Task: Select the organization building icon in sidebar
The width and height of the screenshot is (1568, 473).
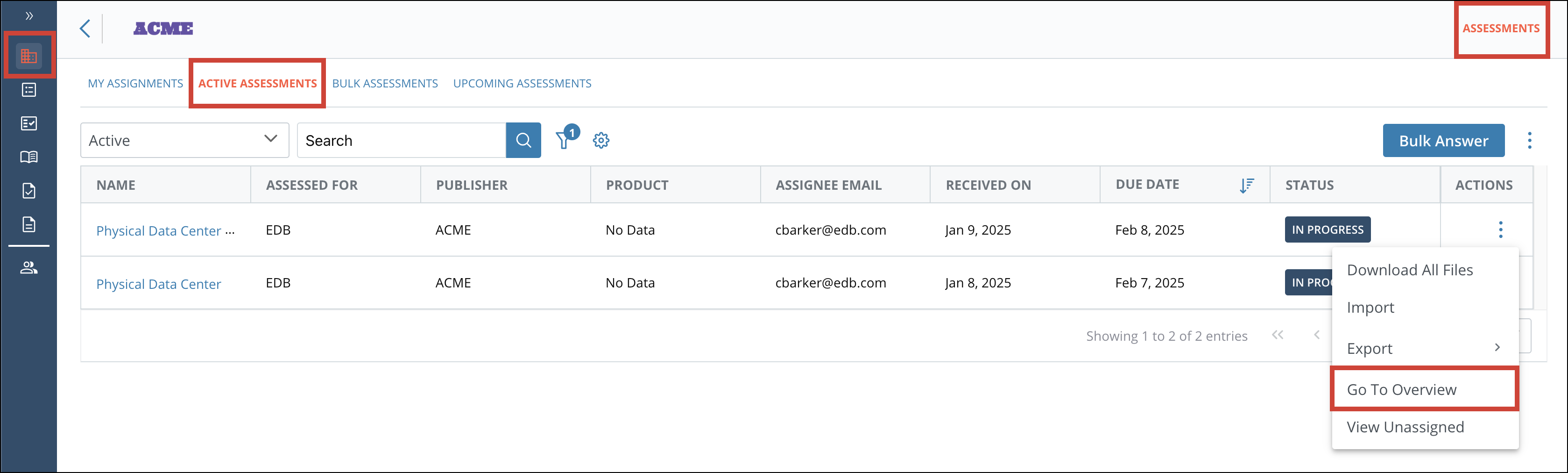Action: click(28, 55)
